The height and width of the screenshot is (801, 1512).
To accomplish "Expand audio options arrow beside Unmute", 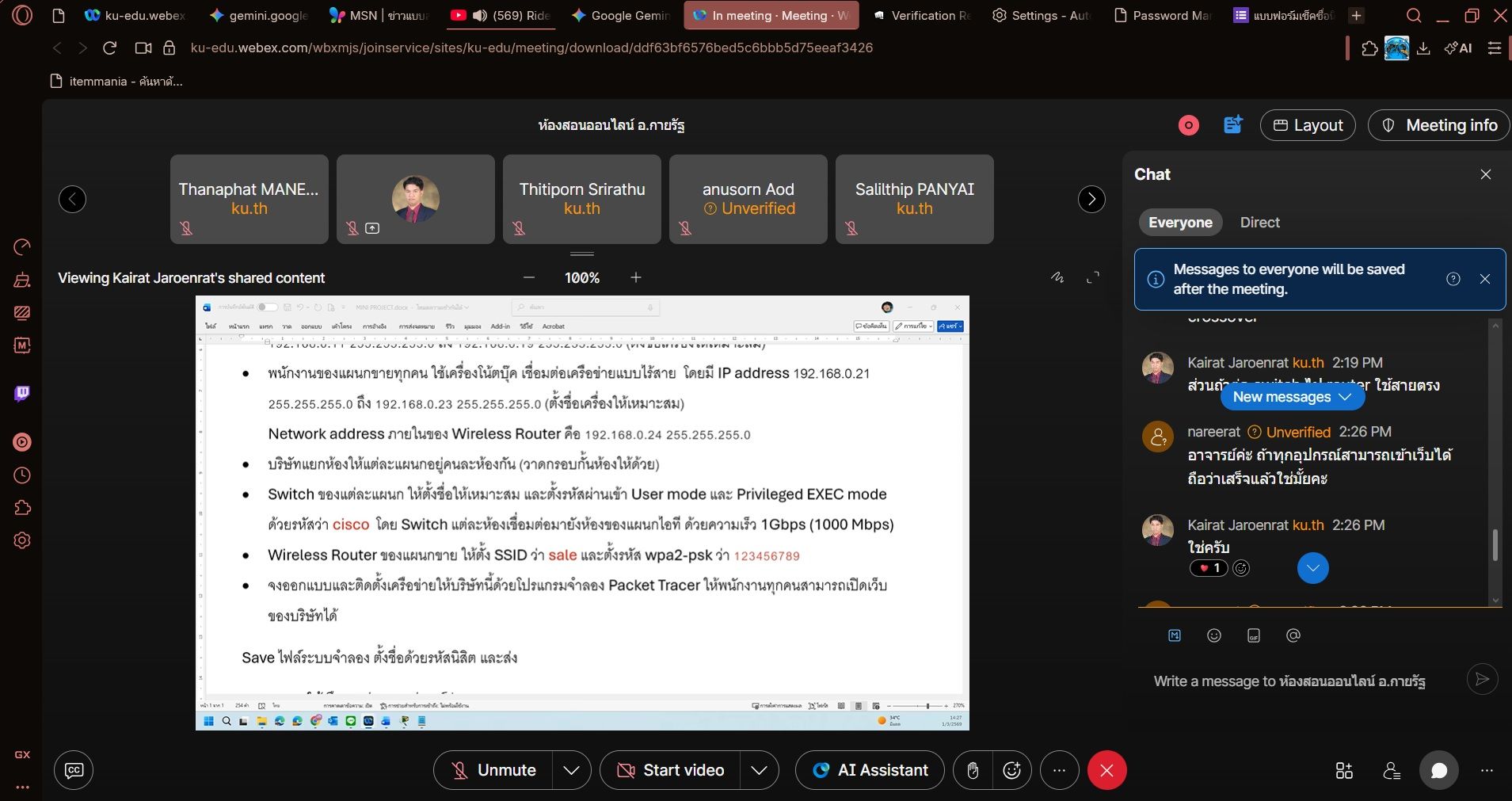I will (571, 770).
